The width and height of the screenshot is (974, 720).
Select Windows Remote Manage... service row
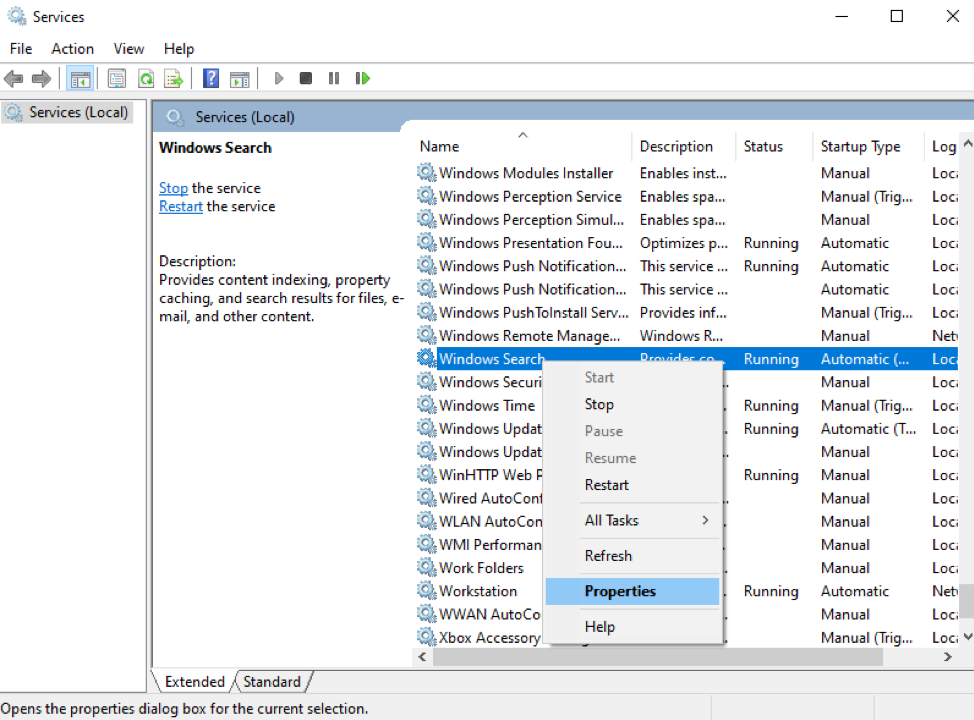pyautogui.click(x=686, y=335)
